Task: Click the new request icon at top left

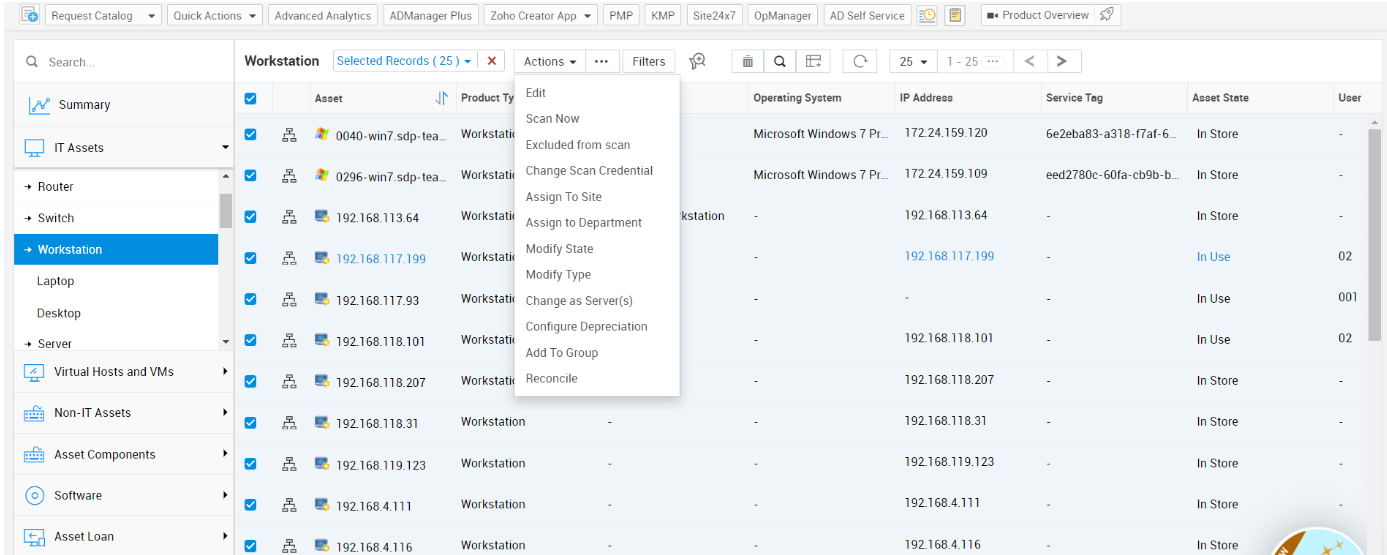Action: (x=29, y=15)
